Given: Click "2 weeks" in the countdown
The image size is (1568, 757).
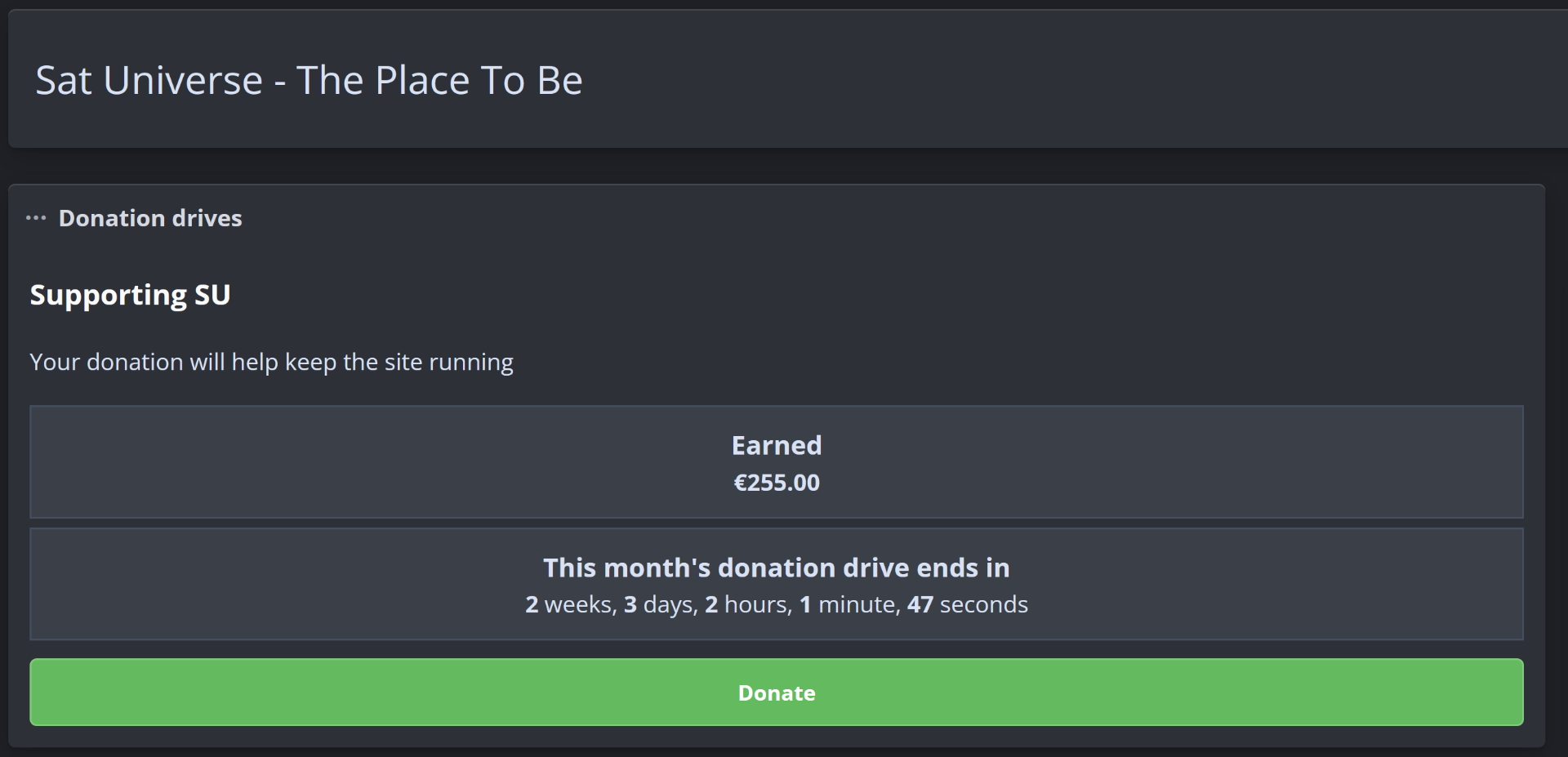Looking at the screenshot, I should point(569,604).
